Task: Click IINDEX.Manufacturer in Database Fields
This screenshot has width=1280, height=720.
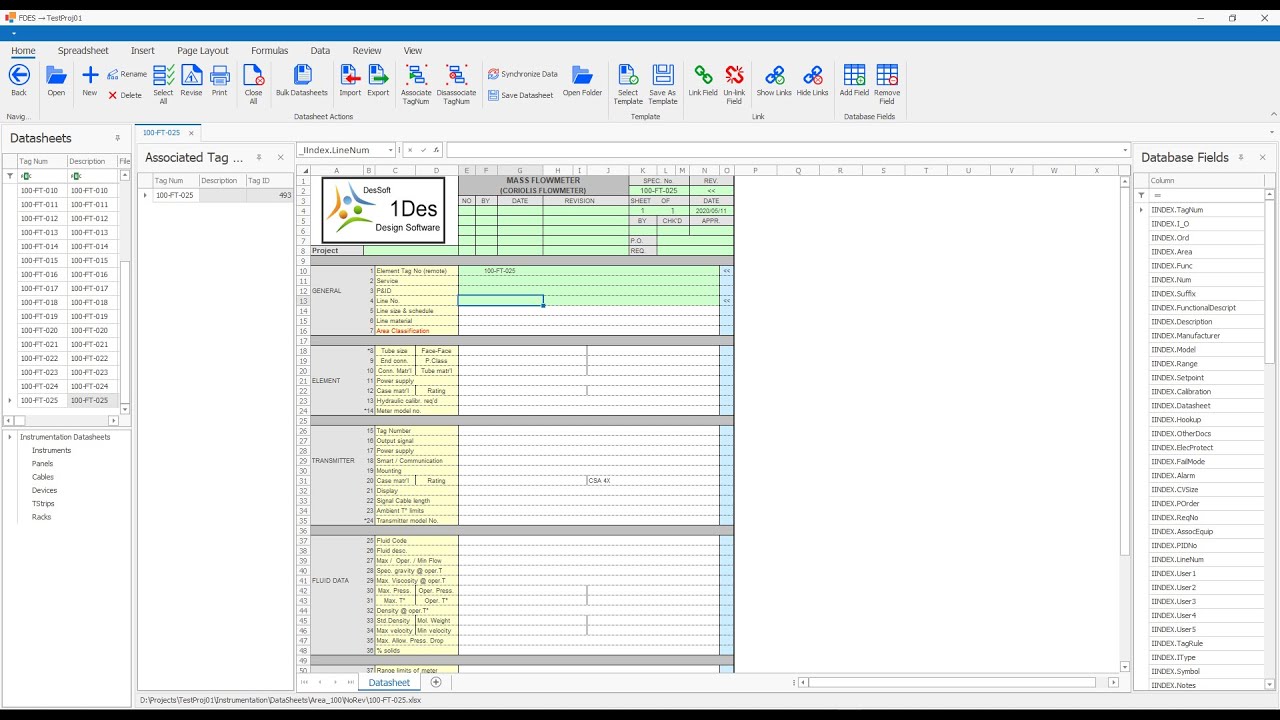Action: pos(1185,336)
